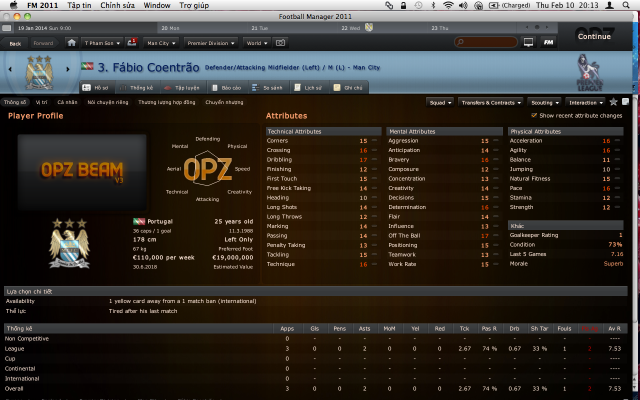This screenshot has height=400, width=640.
Task: Click the Av R column header
Action: pyautogui.click(x=614, y=329)
